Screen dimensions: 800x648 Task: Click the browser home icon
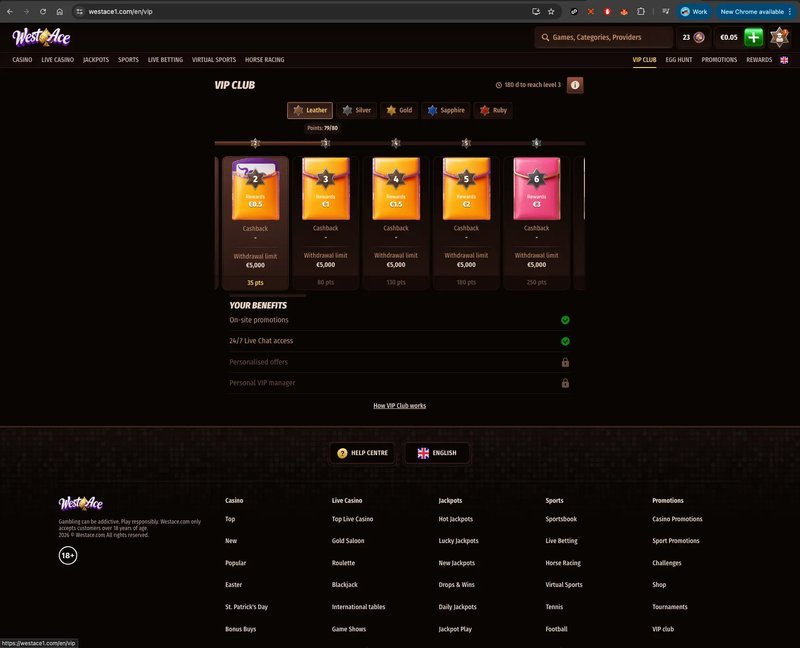point(60,11)
